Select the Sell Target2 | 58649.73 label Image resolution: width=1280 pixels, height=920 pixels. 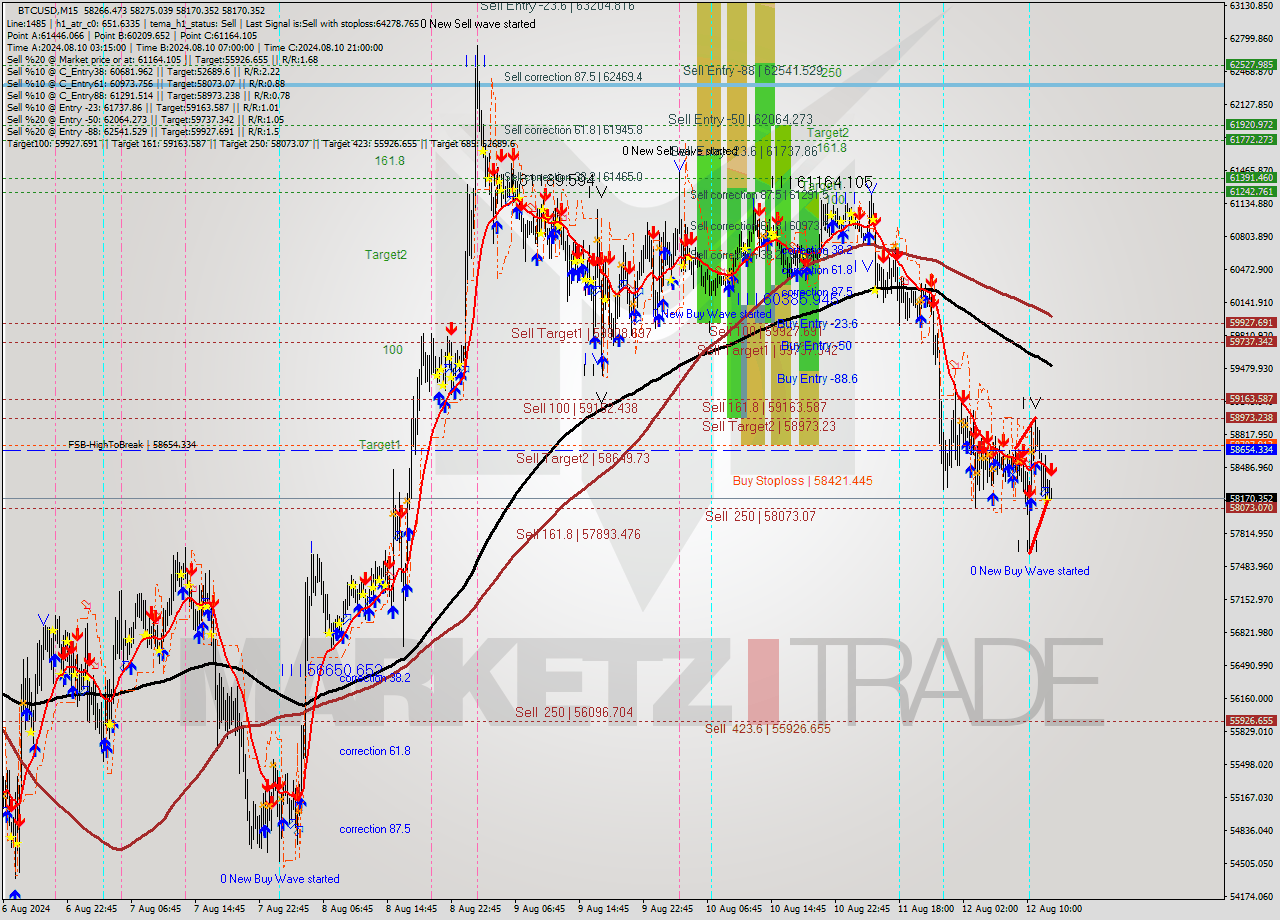(583, 459)
